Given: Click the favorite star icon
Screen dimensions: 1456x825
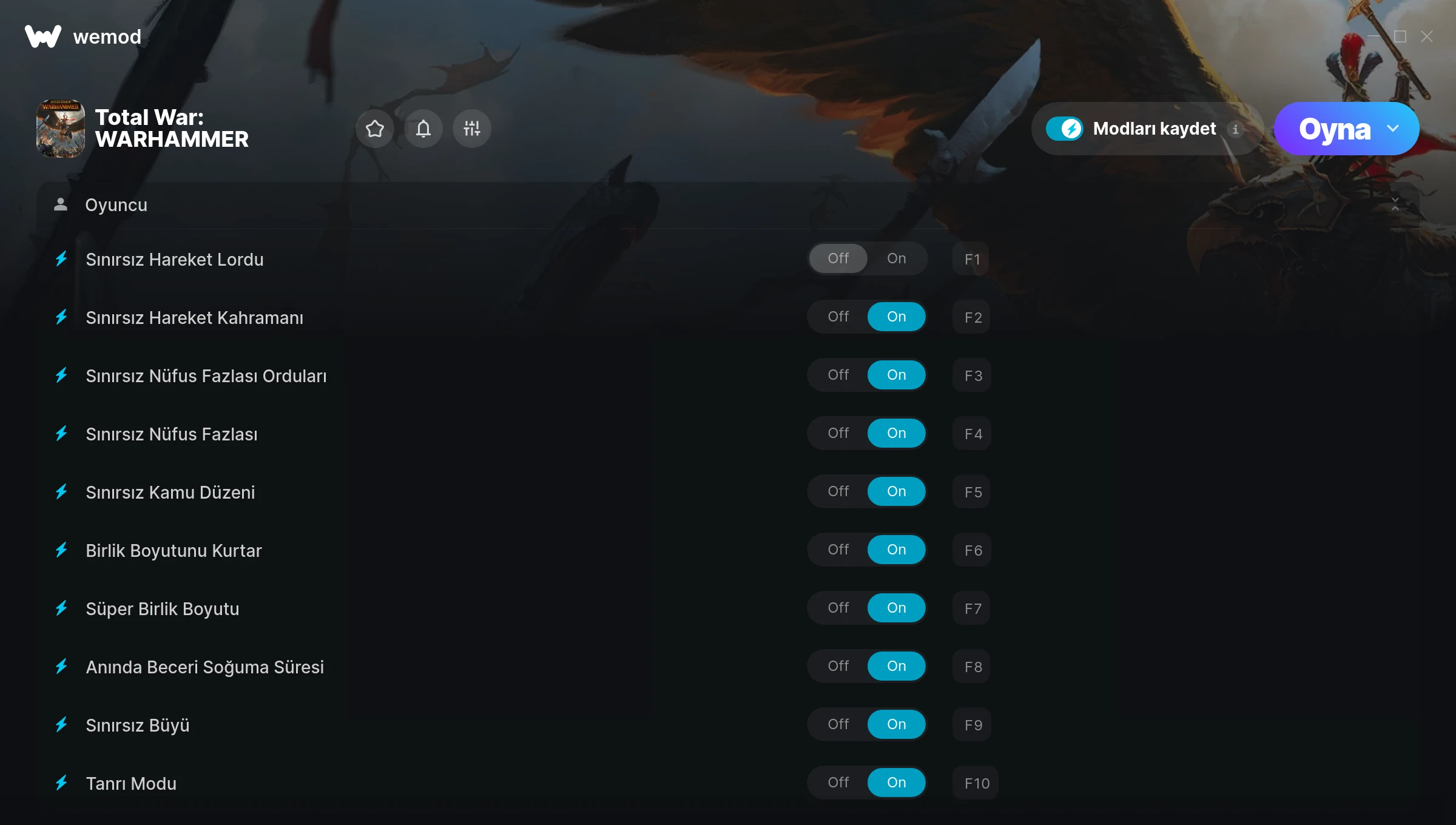Looking at the screenshot, I should click(375, 129).
